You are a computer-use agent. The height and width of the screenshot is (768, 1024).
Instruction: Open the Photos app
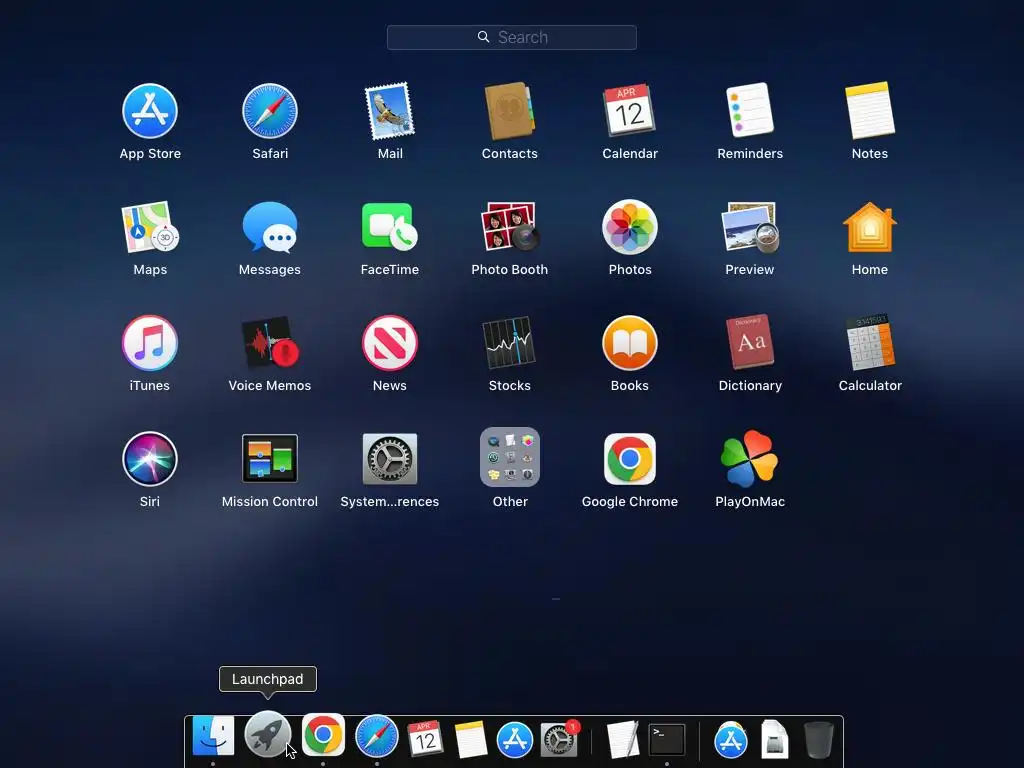click(x=630, y=227)
